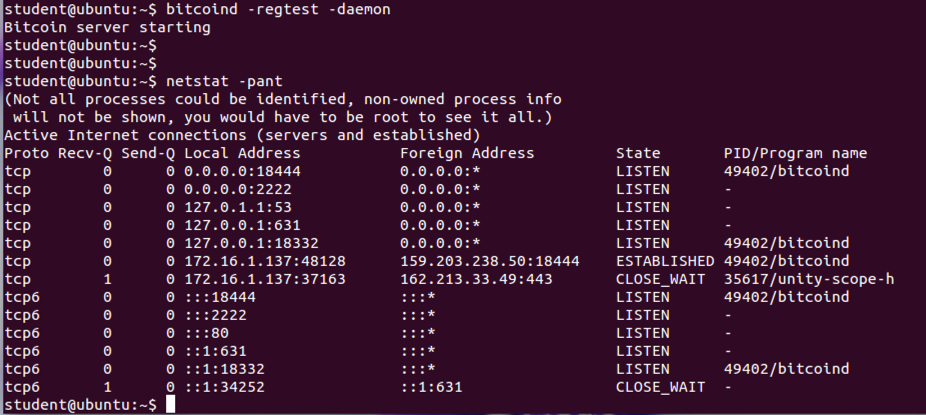Click the 'Local Address' column header
Screen dimensions: 926x415
coord(242,153)
